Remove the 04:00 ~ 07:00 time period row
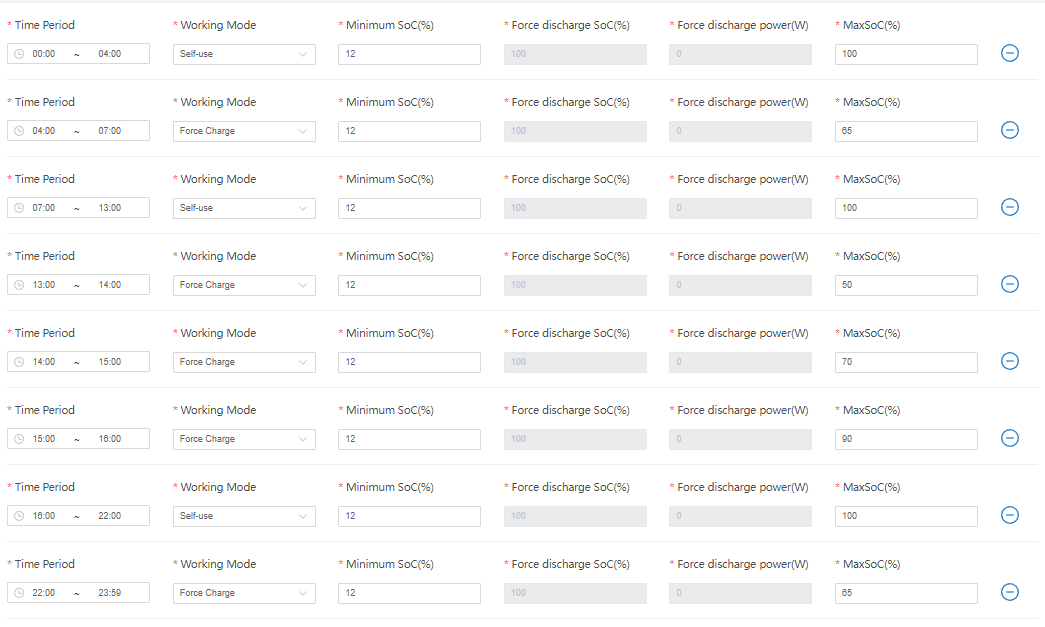 coord(1010,130)
